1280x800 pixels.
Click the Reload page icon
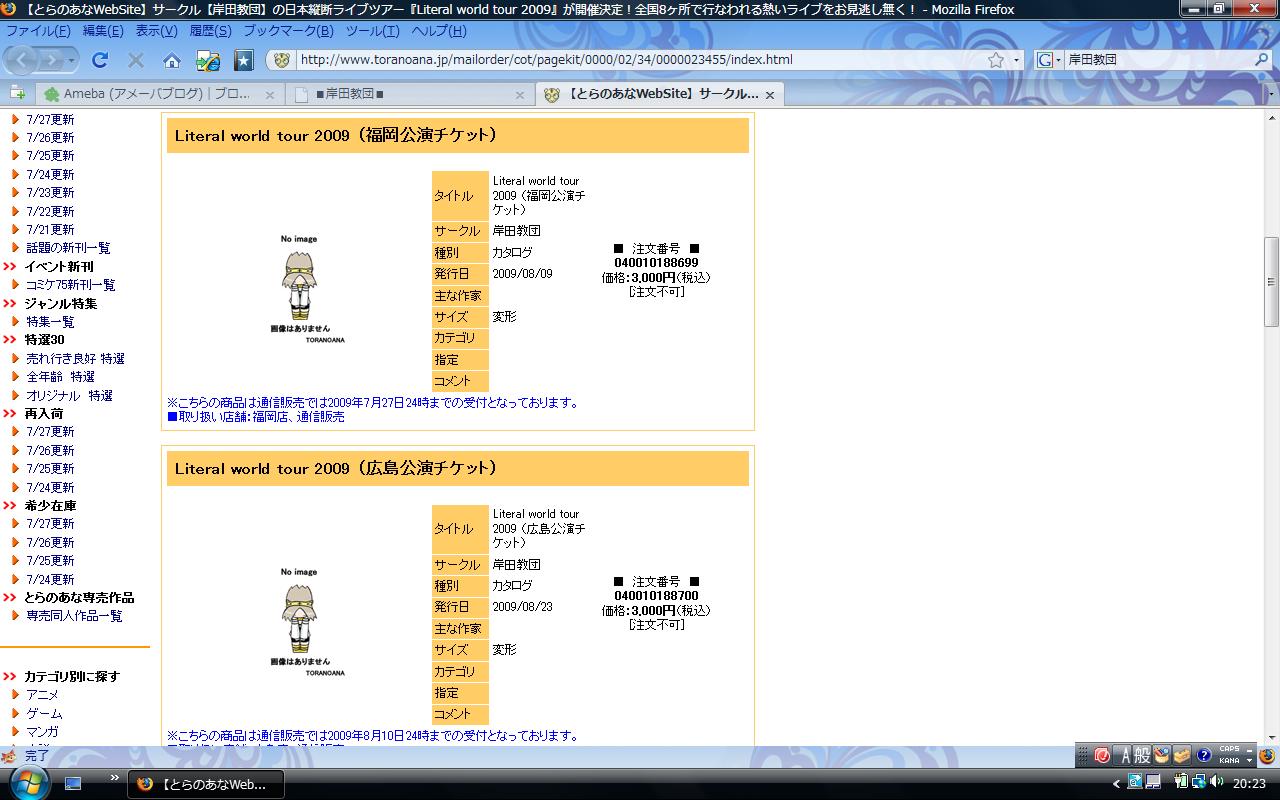pos(100,60)
